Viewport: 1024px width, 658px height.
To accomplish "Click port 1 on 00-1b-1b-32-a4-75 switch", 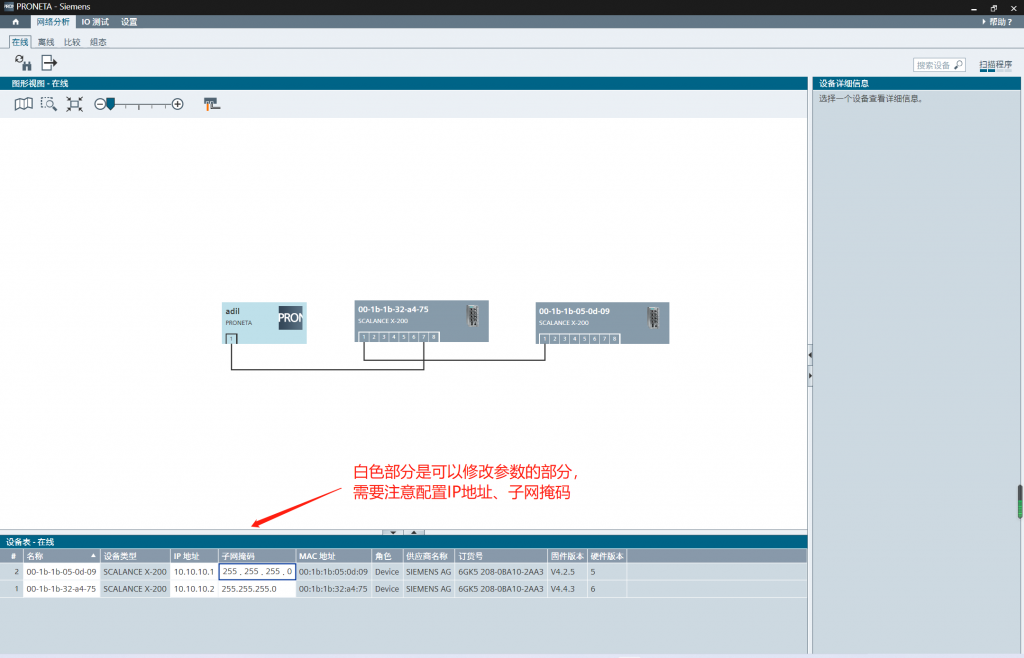I will [364, 337].
